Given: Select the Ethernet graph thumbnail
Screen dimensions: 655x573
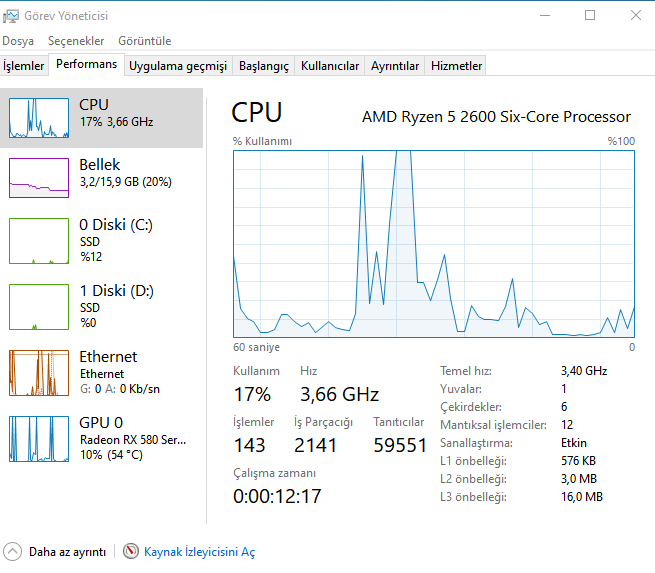Looking at the screenshot, I should tap(39, 373).
